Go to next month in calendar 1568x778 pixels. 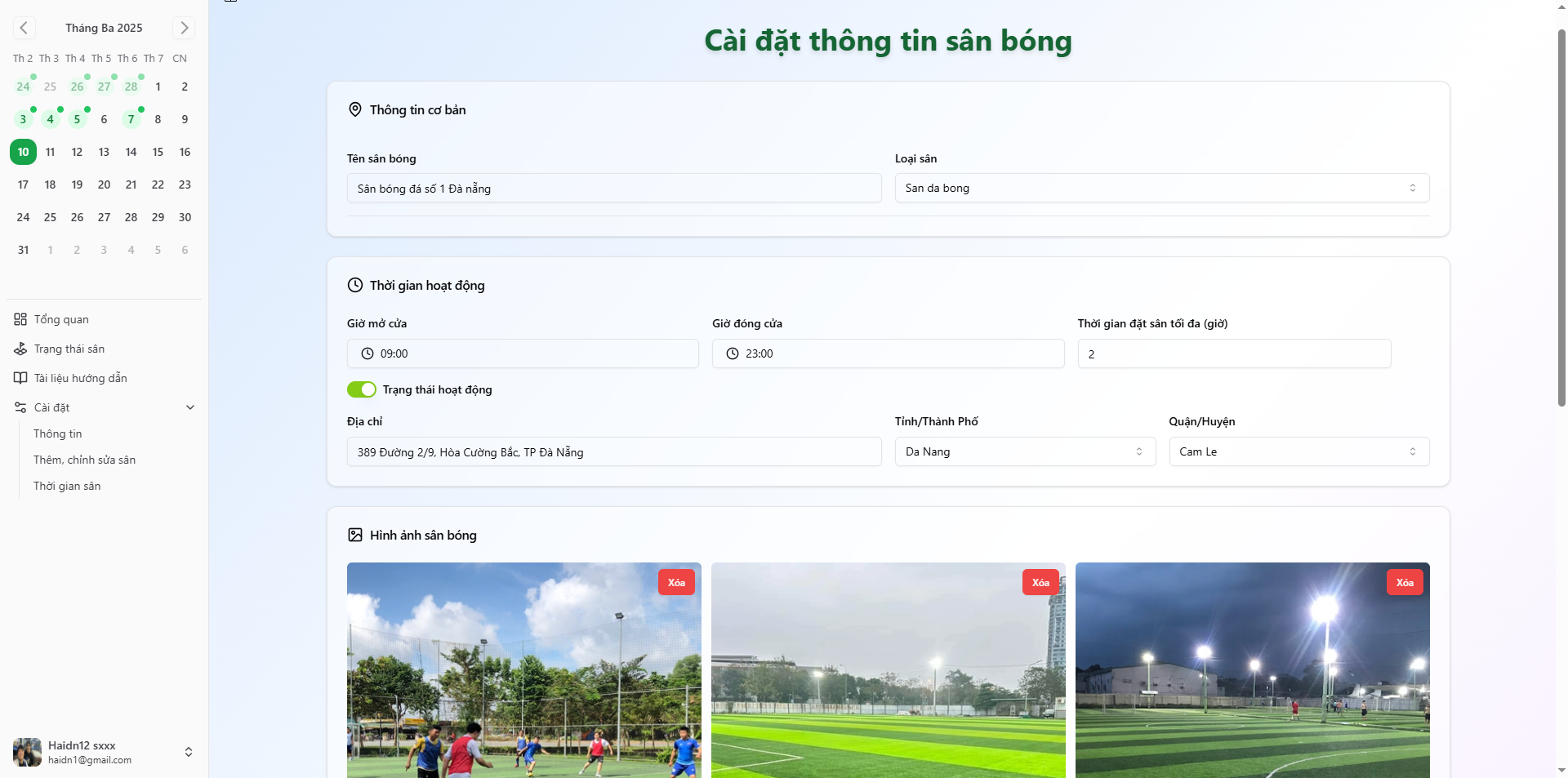point(184,28)
